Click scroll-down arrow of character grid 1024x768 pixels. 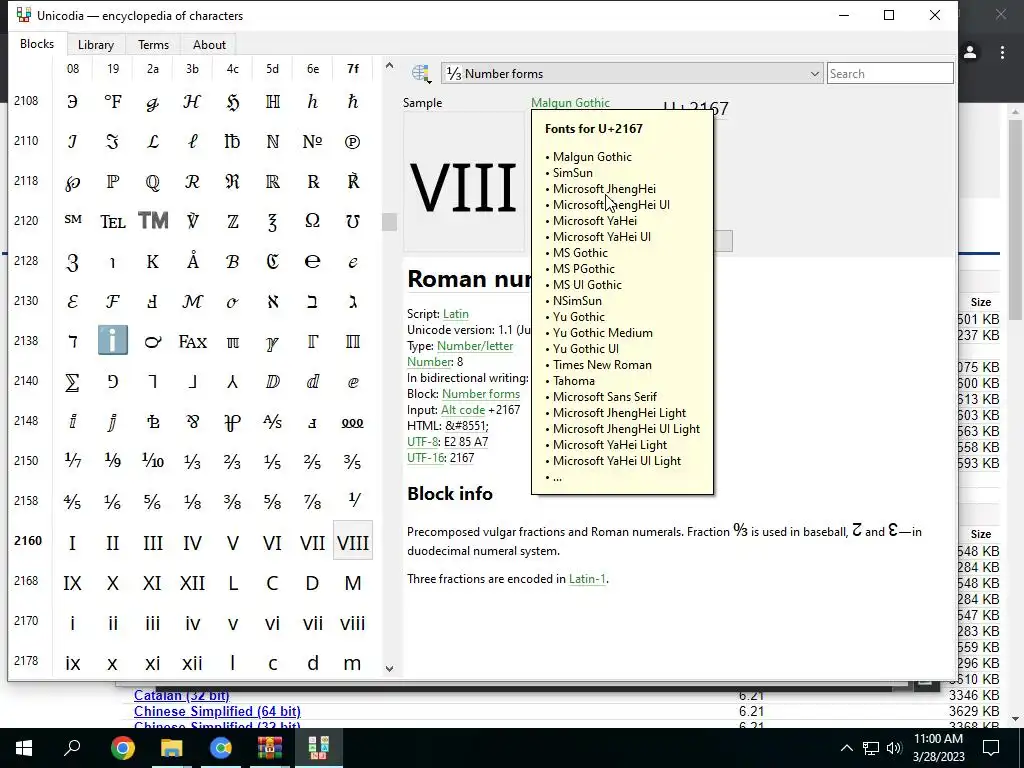[389, 668]
